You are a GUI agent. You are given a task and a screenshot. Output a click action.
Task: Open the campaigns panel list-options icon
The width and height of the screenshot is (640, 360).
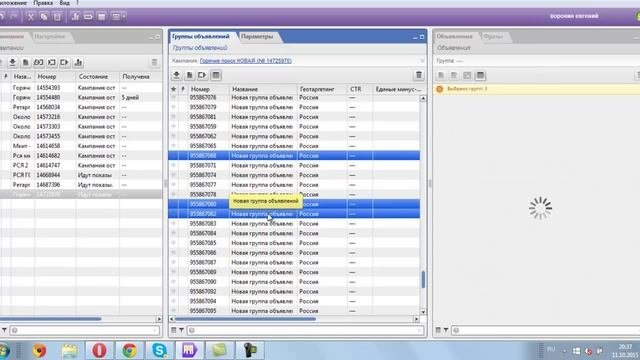[x=154, y=62]
